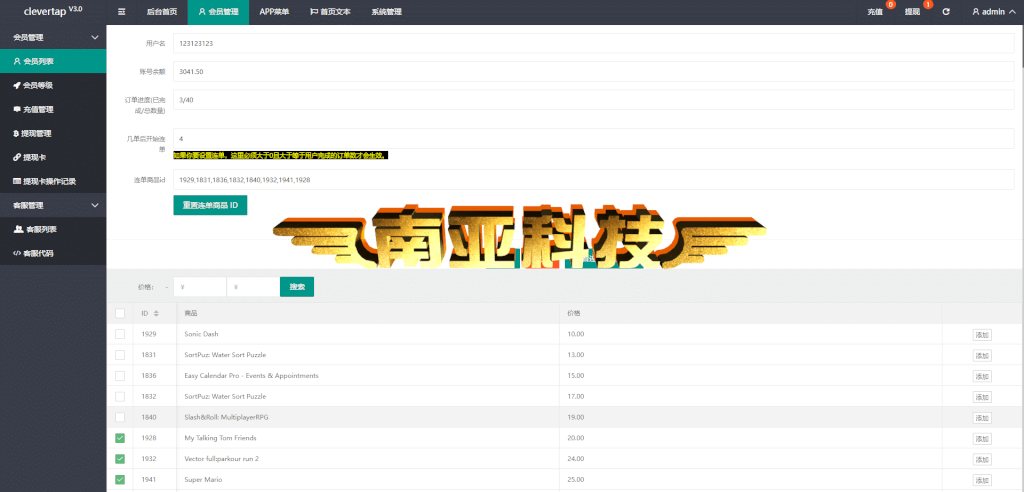This screenshot has height=492, width=1024.
Task: Check the Sonic Dash row checkbox
Action: coord(120,334)
